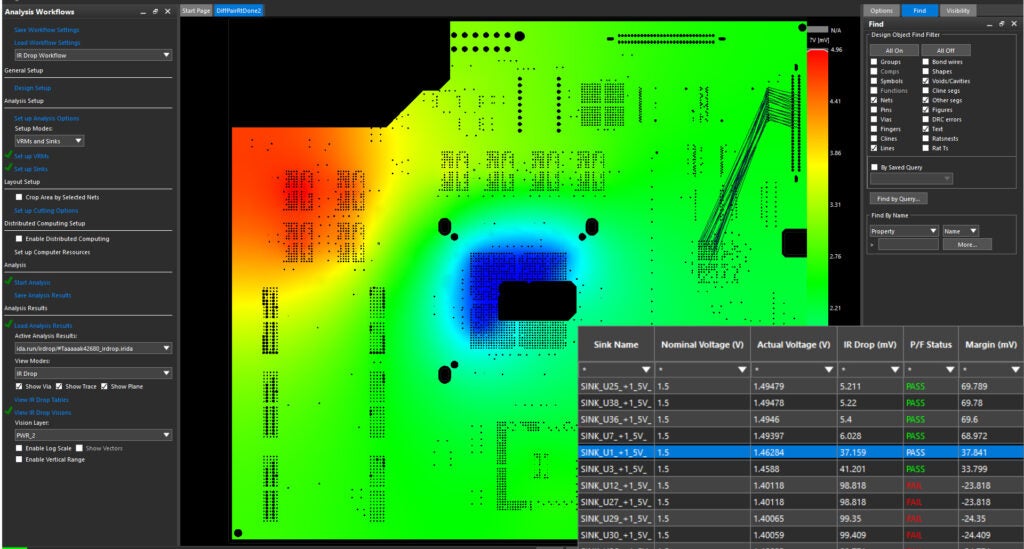This screenshot has width=1024, height=549.
Task: Expand the IR Drop Workflow dropdown
Action: (x=166, y=55)
